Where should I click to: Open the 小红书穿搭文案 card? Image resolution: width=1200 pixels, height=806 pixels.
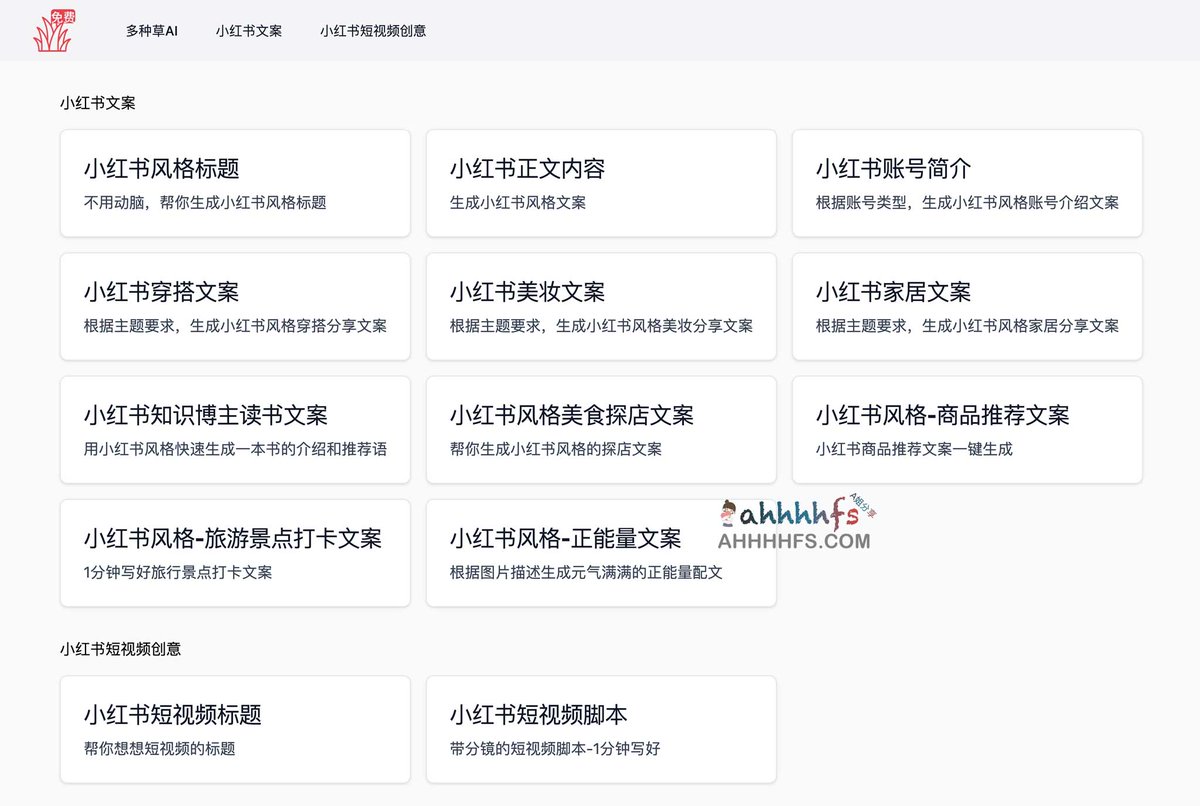click(x=235, y=306)
